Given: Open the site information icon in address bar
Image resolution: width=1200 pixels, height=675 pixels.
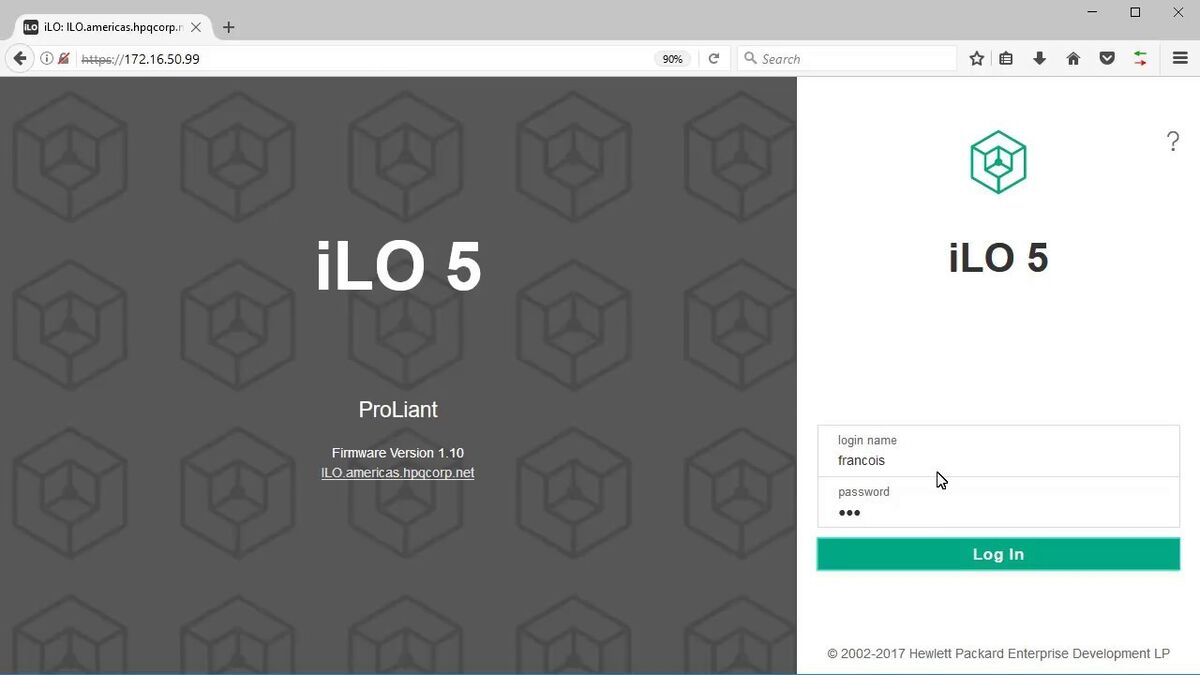Looking at the screenshot, I should (46, 59).
